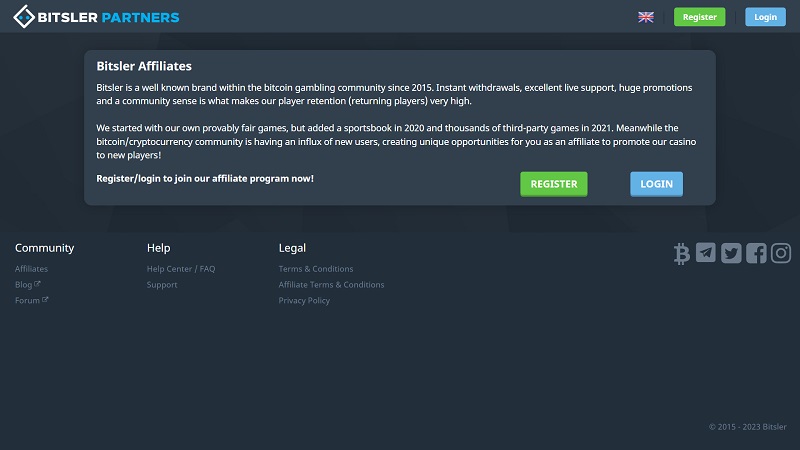This screenshot has height=450, width=800.
Task: Click the Facebook footer icon
Action: [756, 253]
